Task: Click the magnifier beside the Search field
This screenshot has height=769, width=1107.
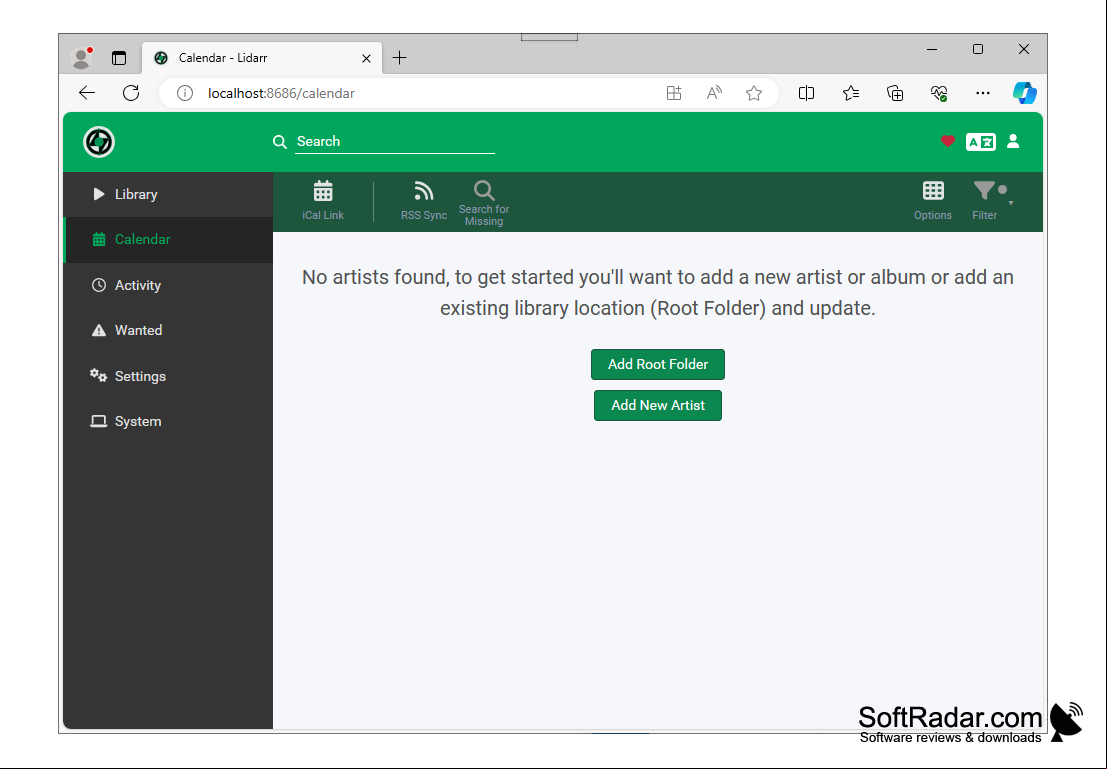Action: coord(280,142)
